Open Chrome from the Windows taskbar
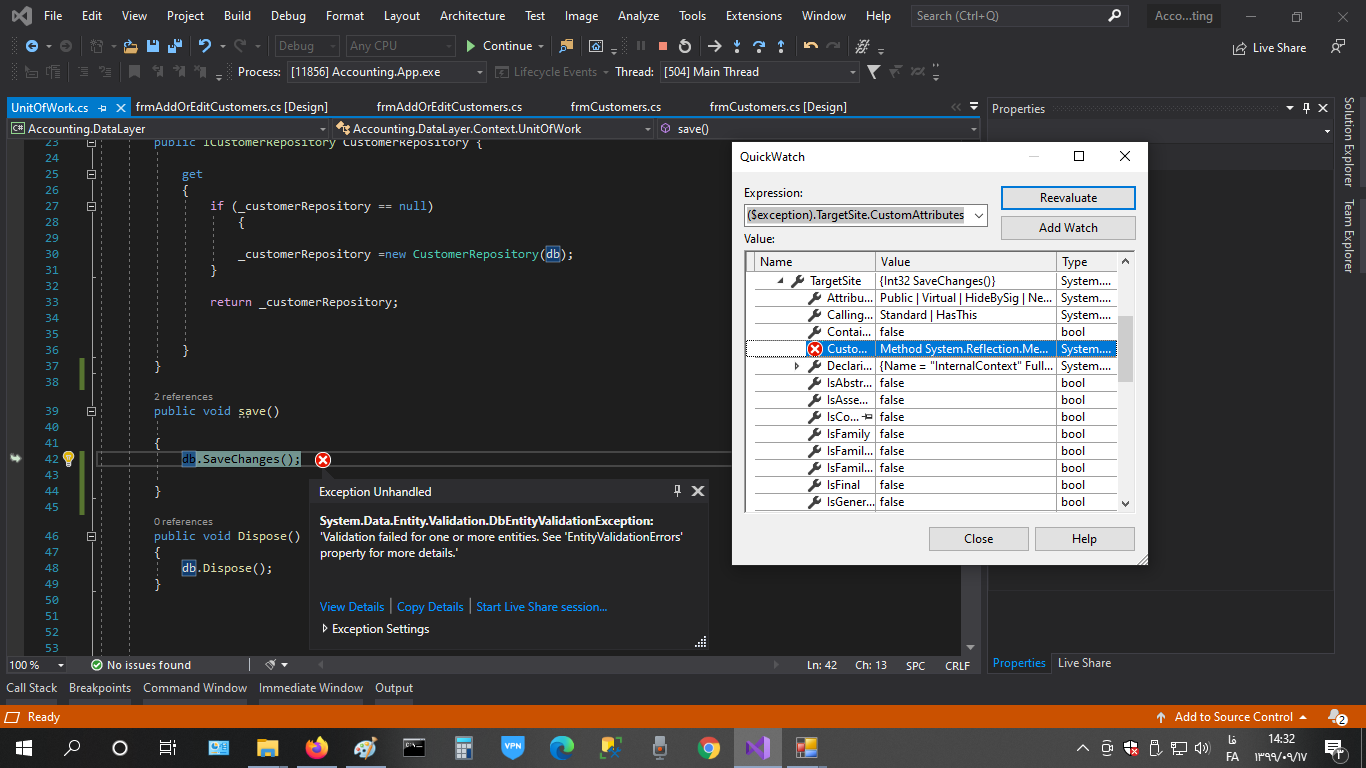This screenshot has height=768, width=1366. (708, 748)
